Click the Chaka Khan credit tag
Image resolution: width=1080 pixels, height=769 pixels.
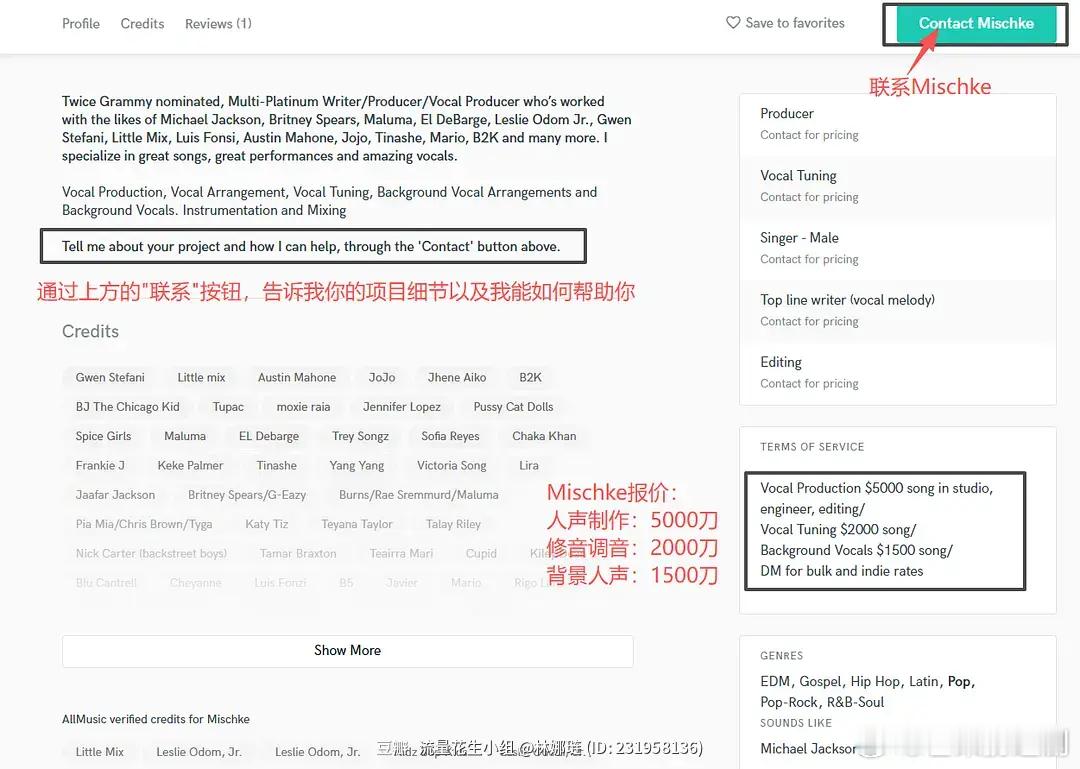point(544,436)
